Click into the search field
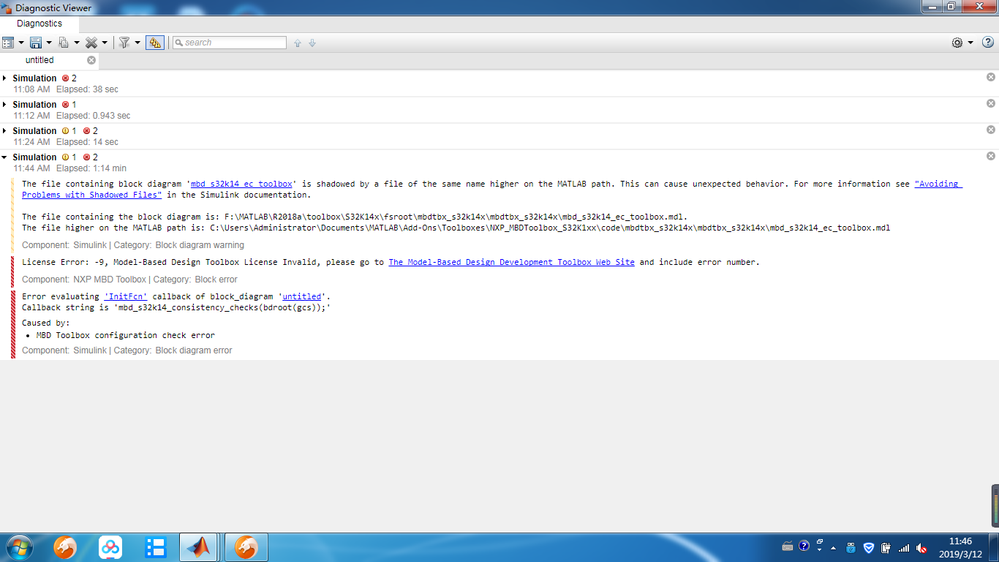The width and height of the screenshot is (999, 562). click(x=230, y=43)
